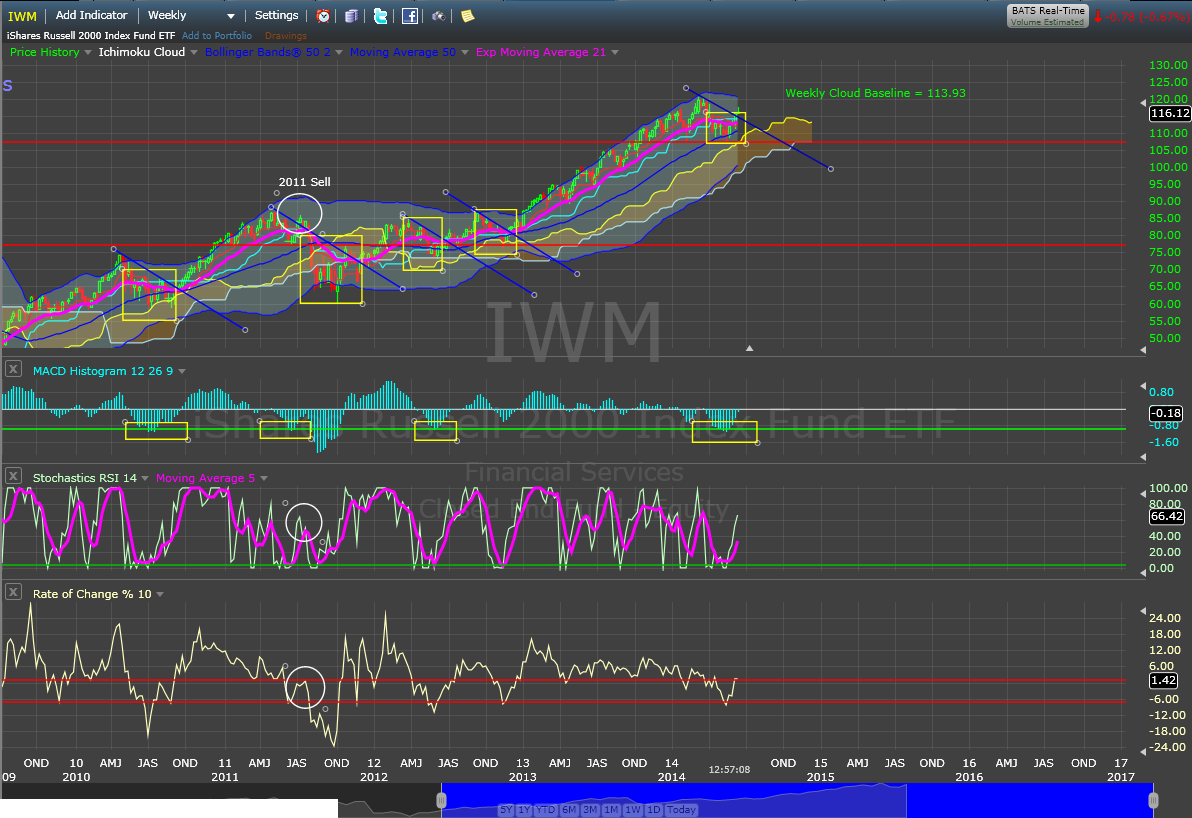Click right handle of timeline range slider
Image resolution: width=1192 pixels, height=818 pixels.
[x=1153, y=800]
